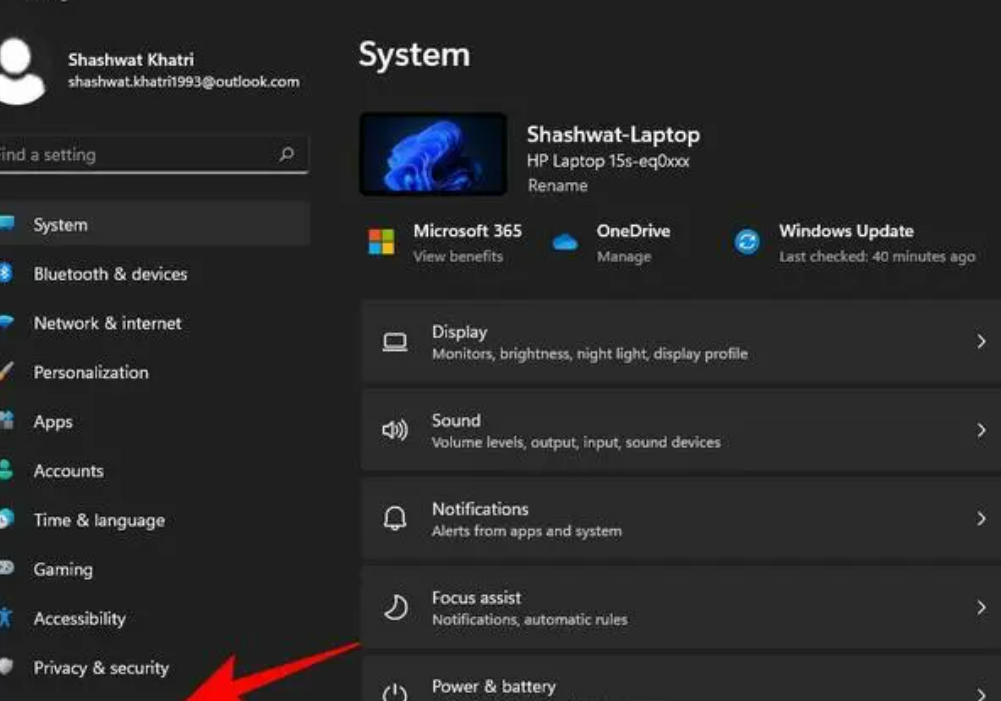Image resolution: width=1001 pixels, height=701 pixels.
Task: Open the Power & battery row
Action: tap(681, 678)
